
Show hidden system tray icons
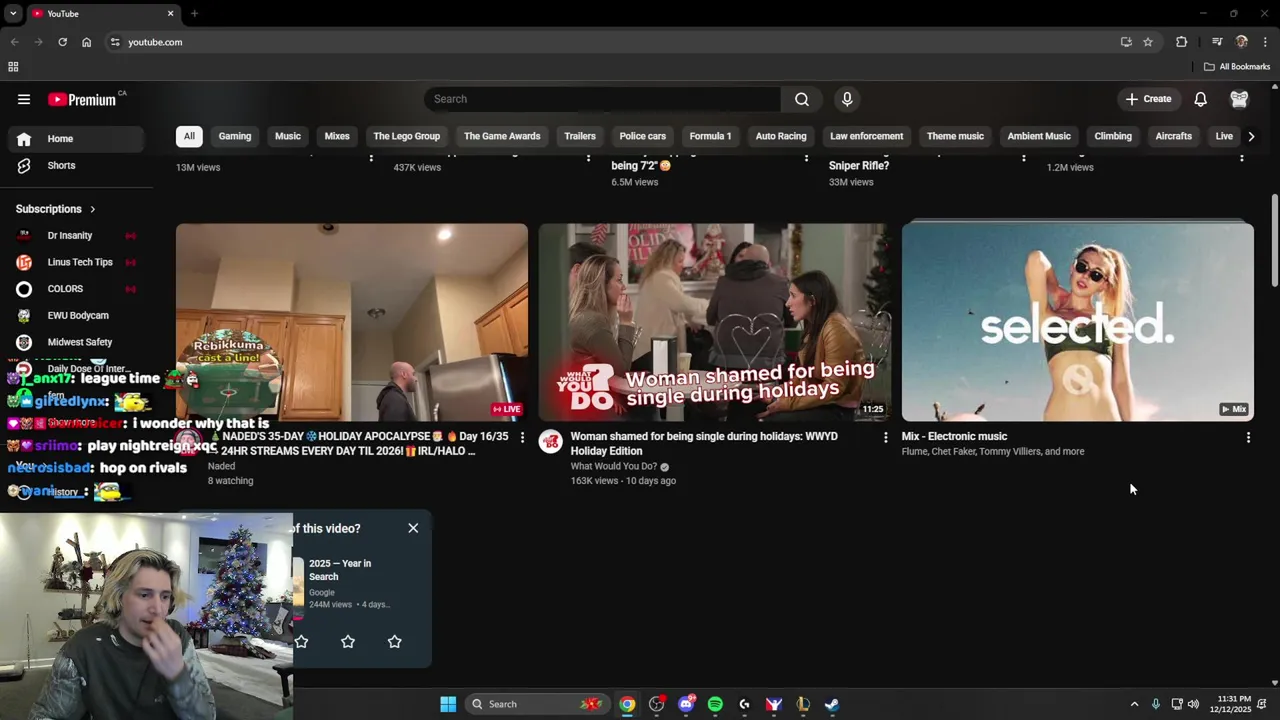click(1134, 704)
